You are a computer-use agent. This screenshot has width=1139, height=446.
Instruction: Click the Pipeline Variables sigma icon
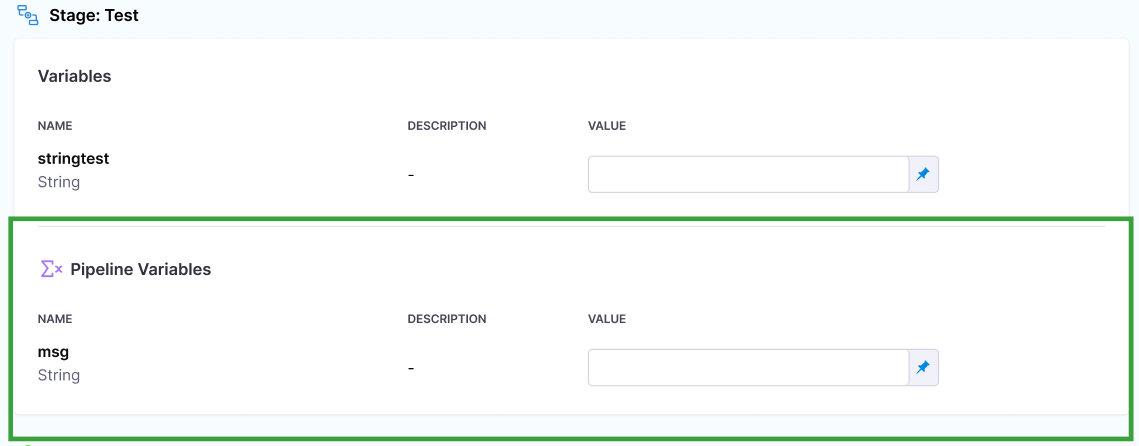tap(51, 269)
